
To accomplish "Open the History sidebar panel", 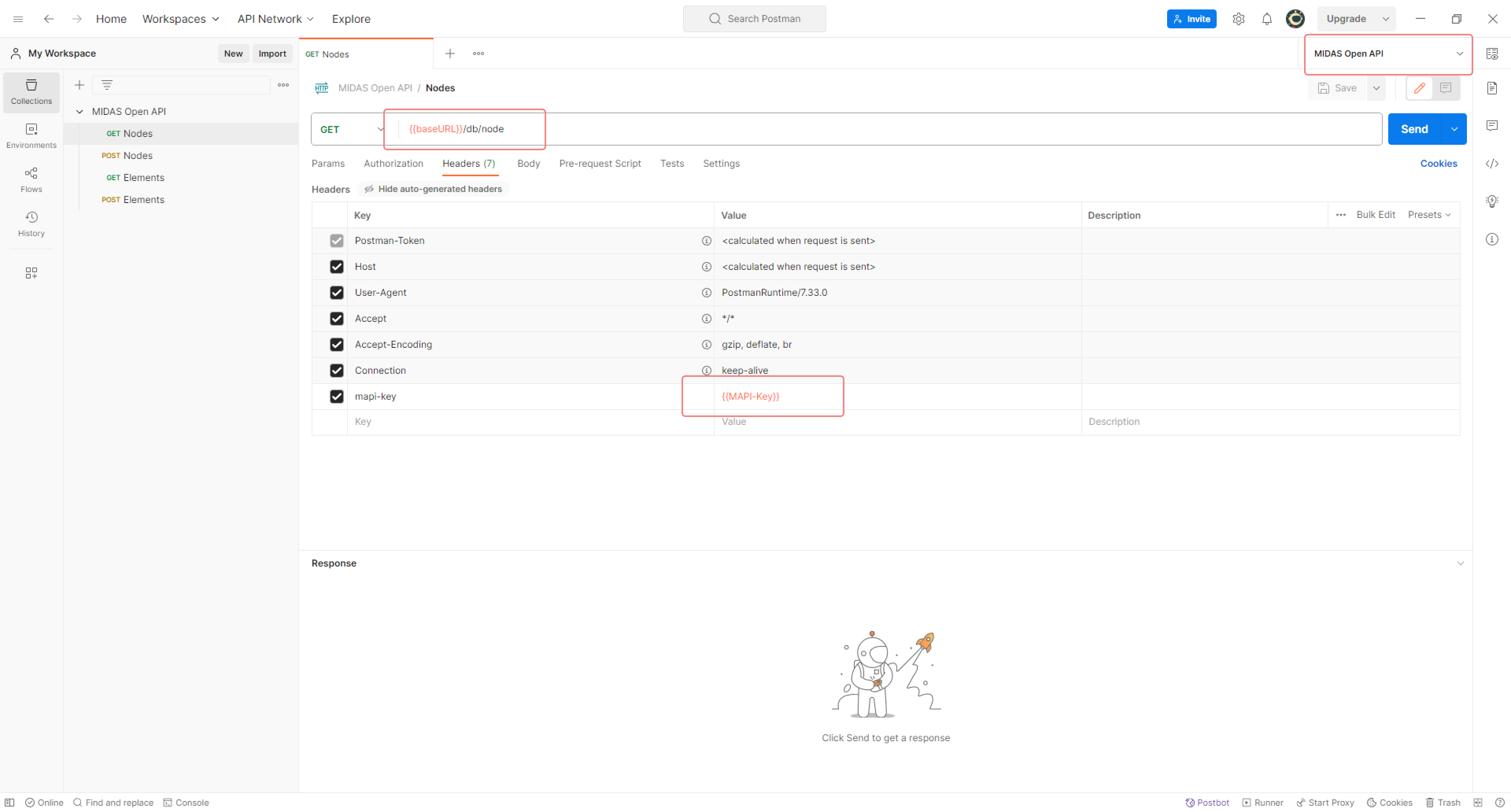I will (31, 224).
